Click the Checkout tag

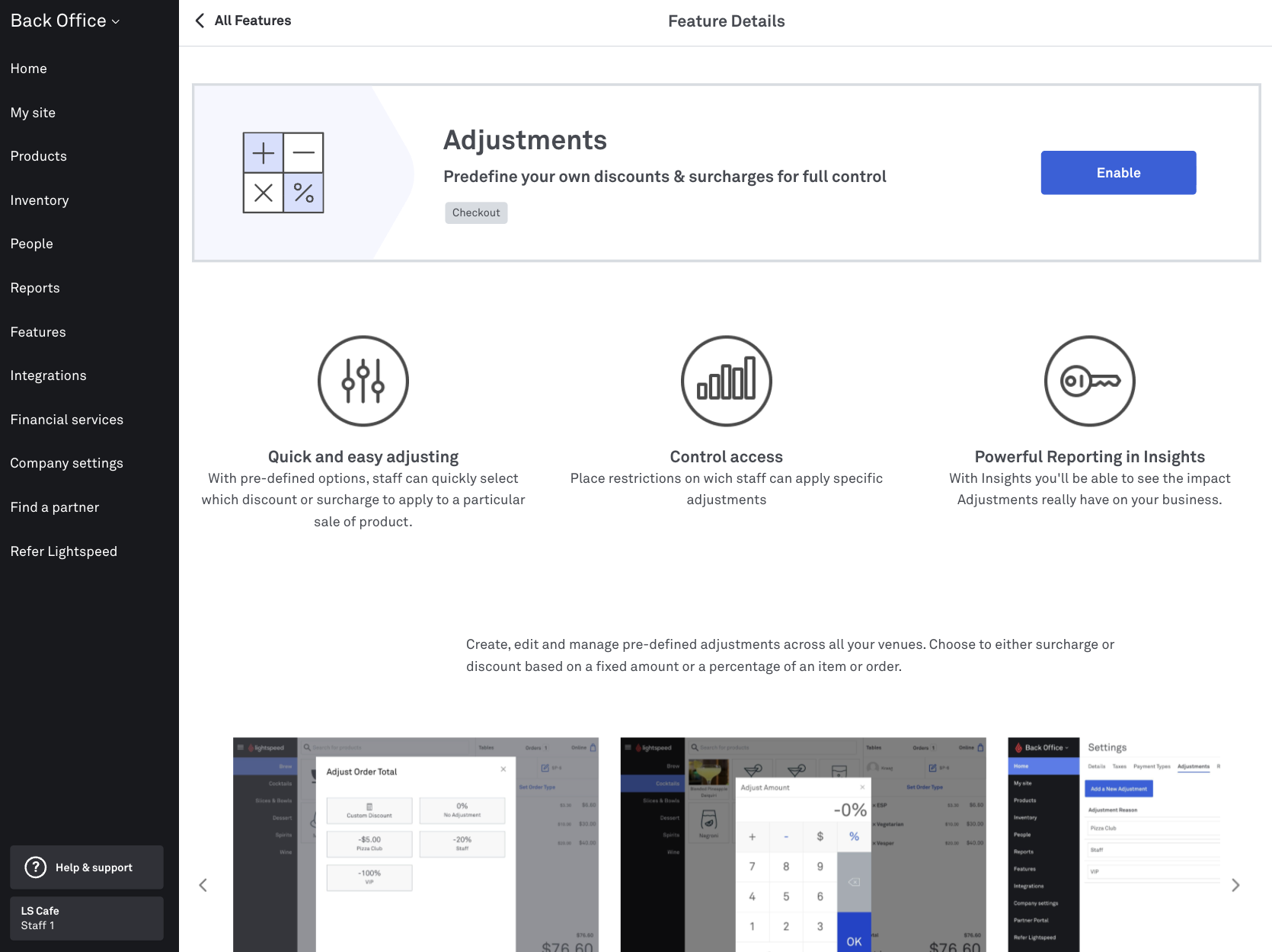(476, 212)
